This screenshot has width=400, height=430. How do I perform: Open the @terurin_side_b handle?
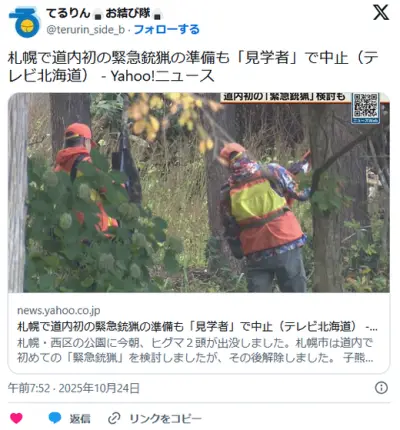[86, 30]
